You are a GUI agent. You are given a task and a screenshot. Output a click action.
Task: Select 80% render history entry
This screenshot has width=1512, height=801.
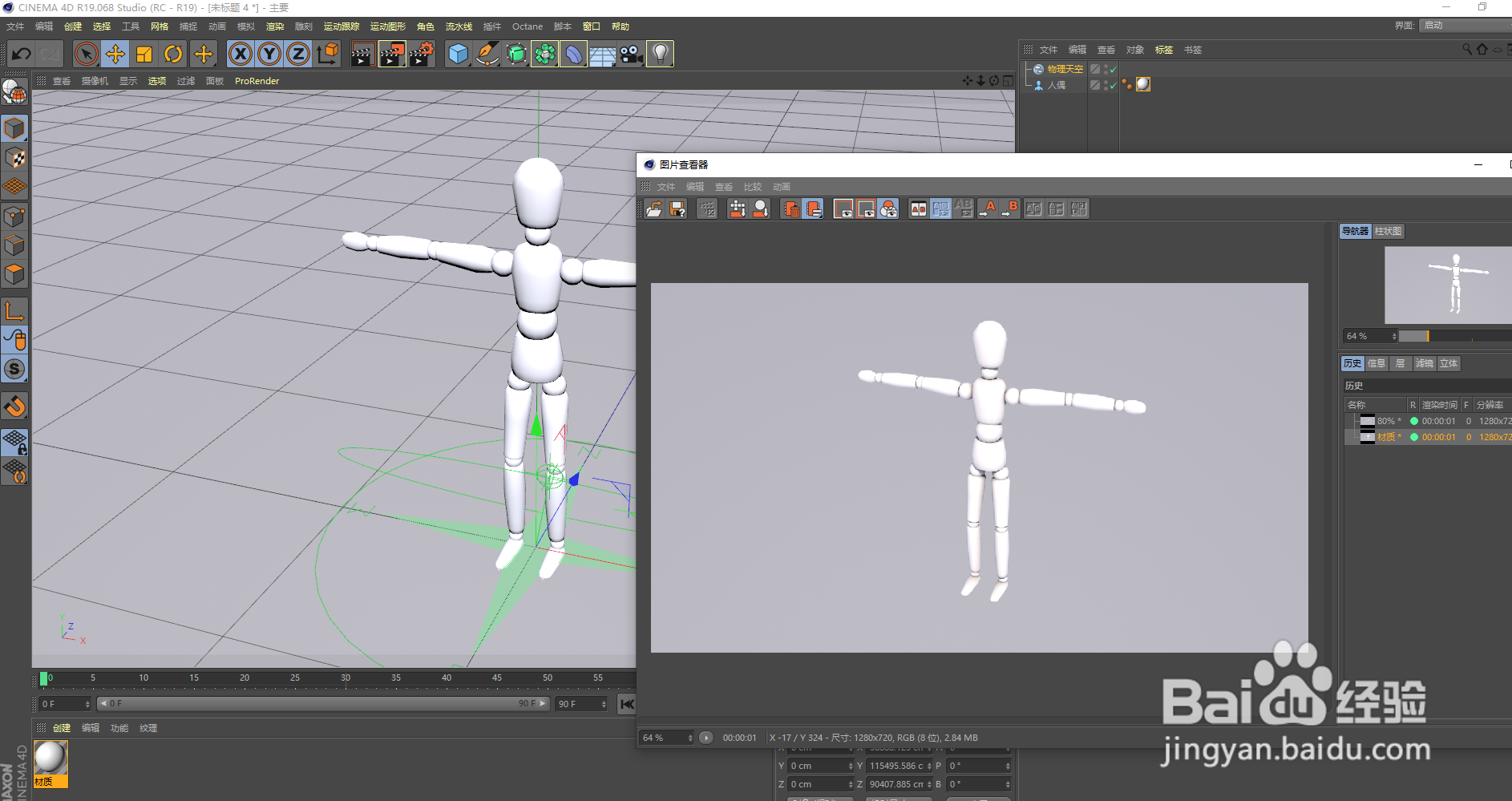[x=1429, y=421]
